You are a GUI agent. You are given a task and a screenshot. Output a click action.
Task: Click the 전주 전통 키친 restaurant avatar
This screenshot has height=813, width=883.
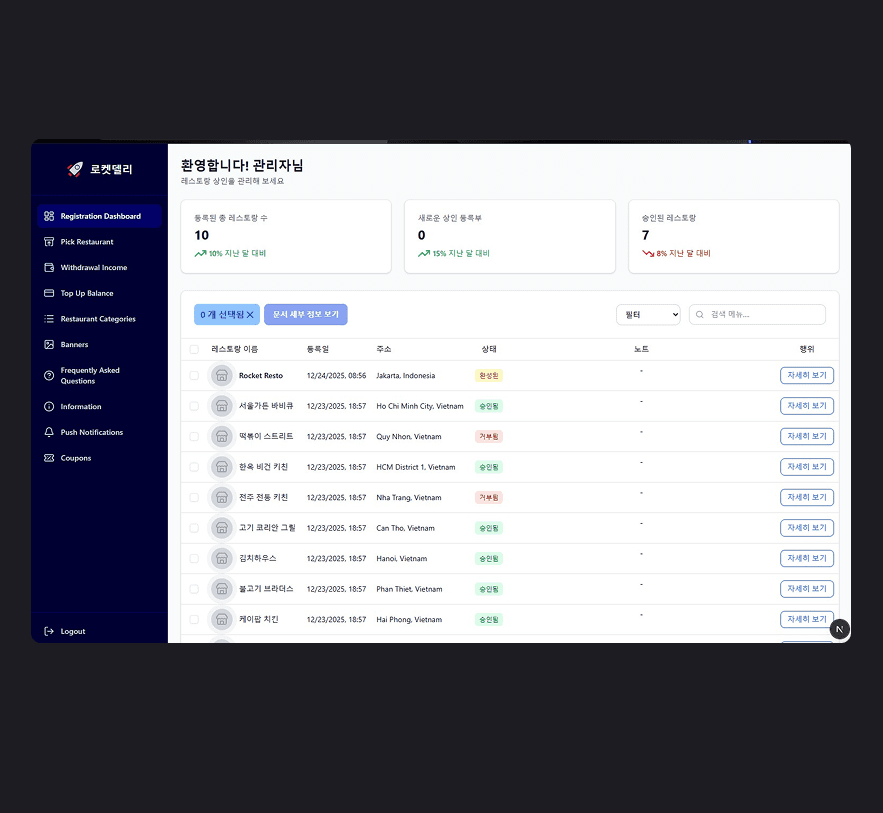pos(222,497)
